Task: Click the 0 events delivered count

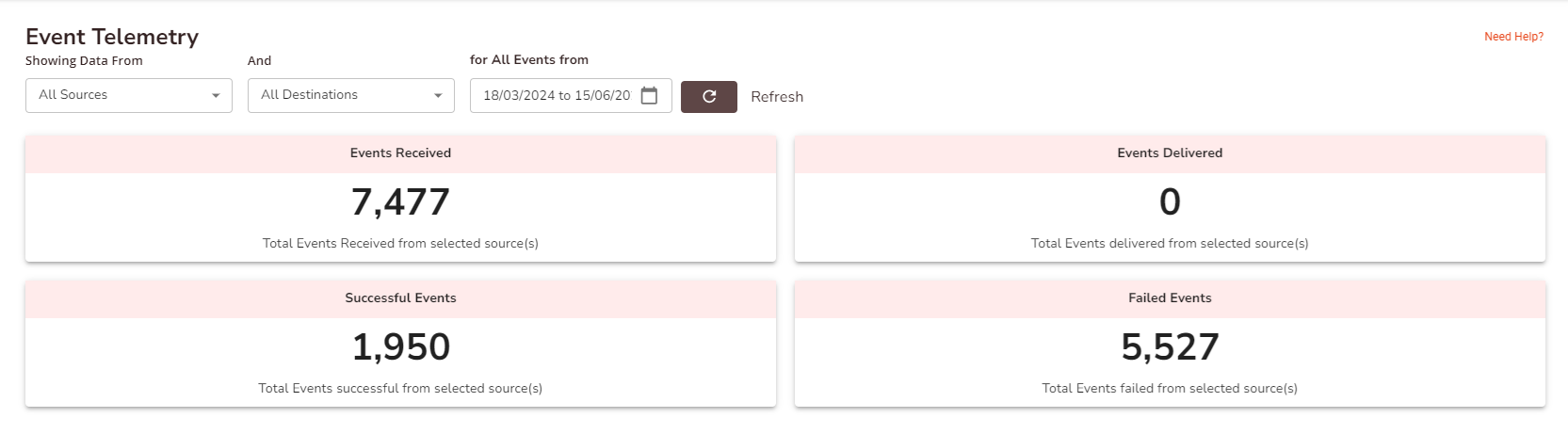Action: 1170,201
